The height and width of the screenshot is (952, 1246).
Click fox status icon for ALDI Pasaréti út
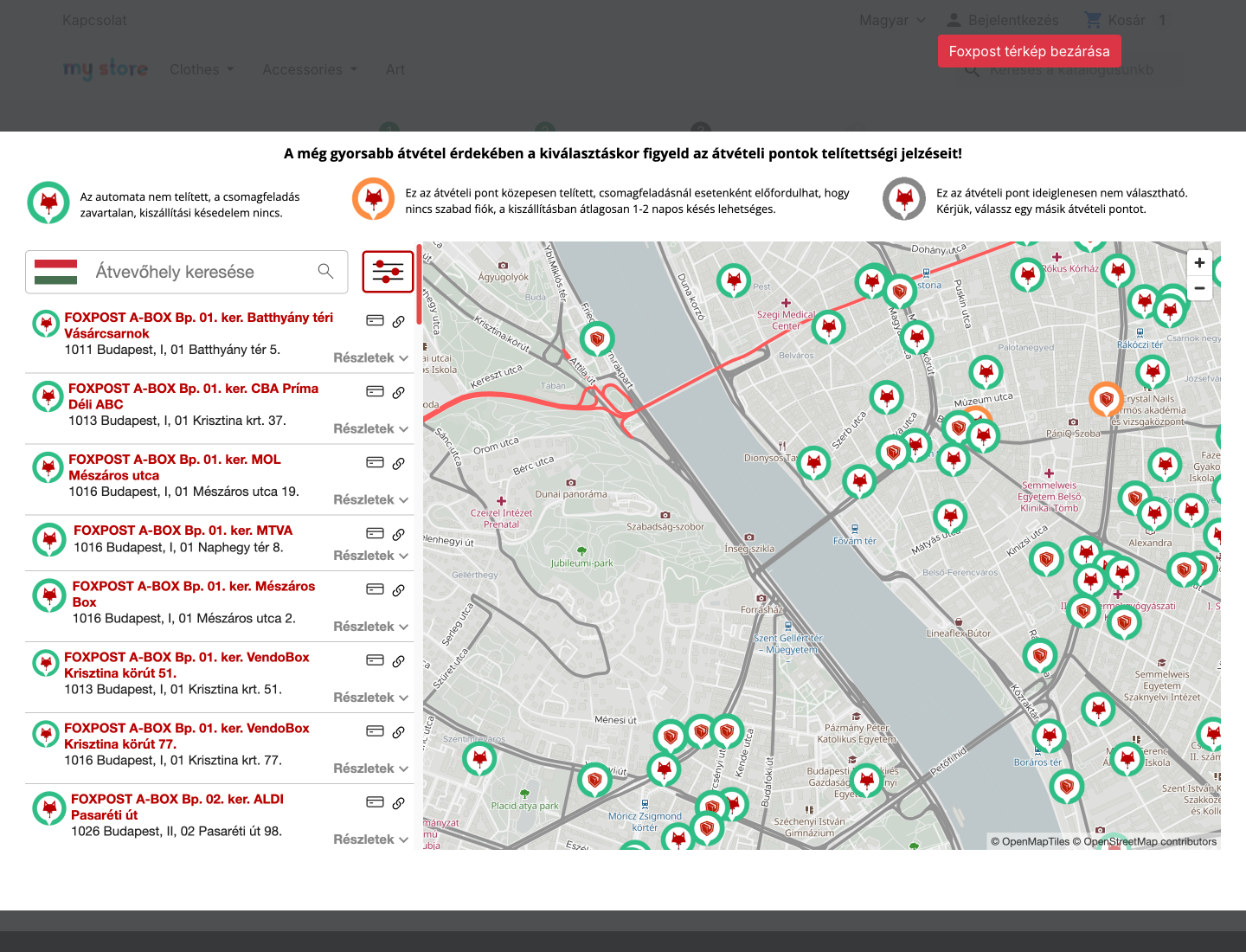pyautogui.click(x=49, y=808)
